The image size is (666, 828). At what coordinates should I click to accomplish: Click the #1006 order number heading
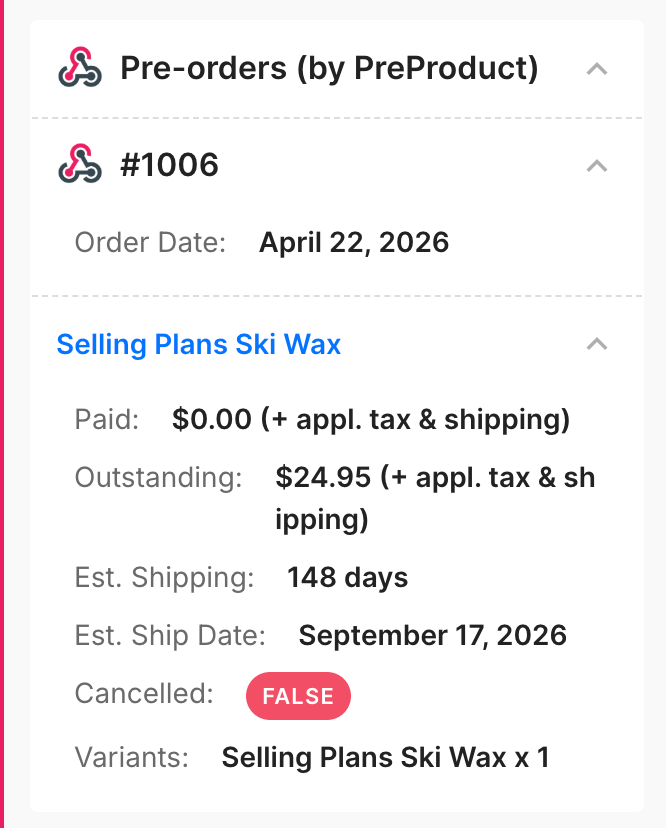point(169,165)
